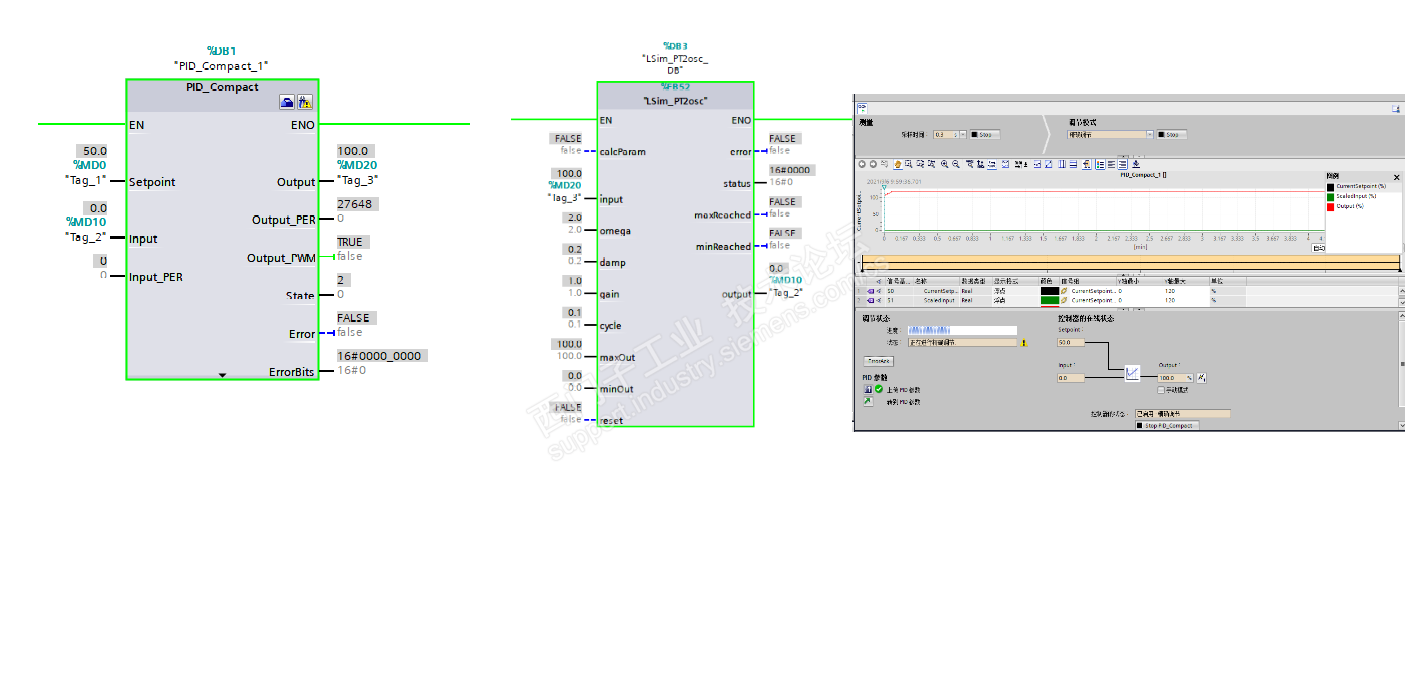
Task: Click the "LSim_PT2osc" block title
Action: [675, 101]
